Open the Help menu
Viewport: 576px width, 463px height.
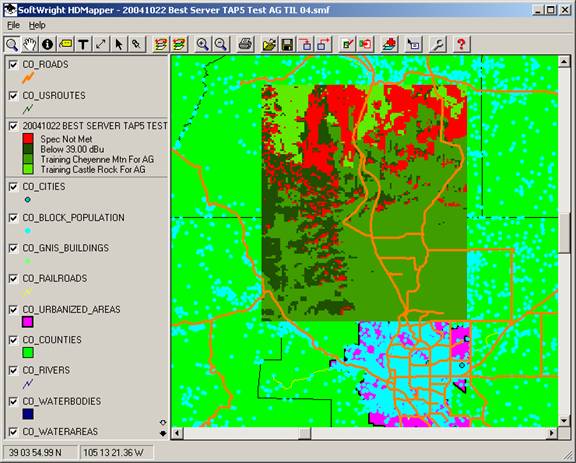coord(37,25)
